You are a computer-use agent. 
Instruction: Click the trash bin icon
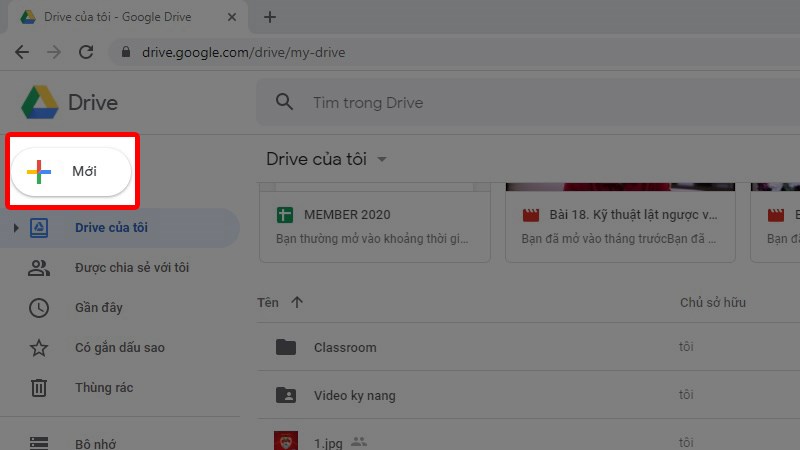coord(38,387)
